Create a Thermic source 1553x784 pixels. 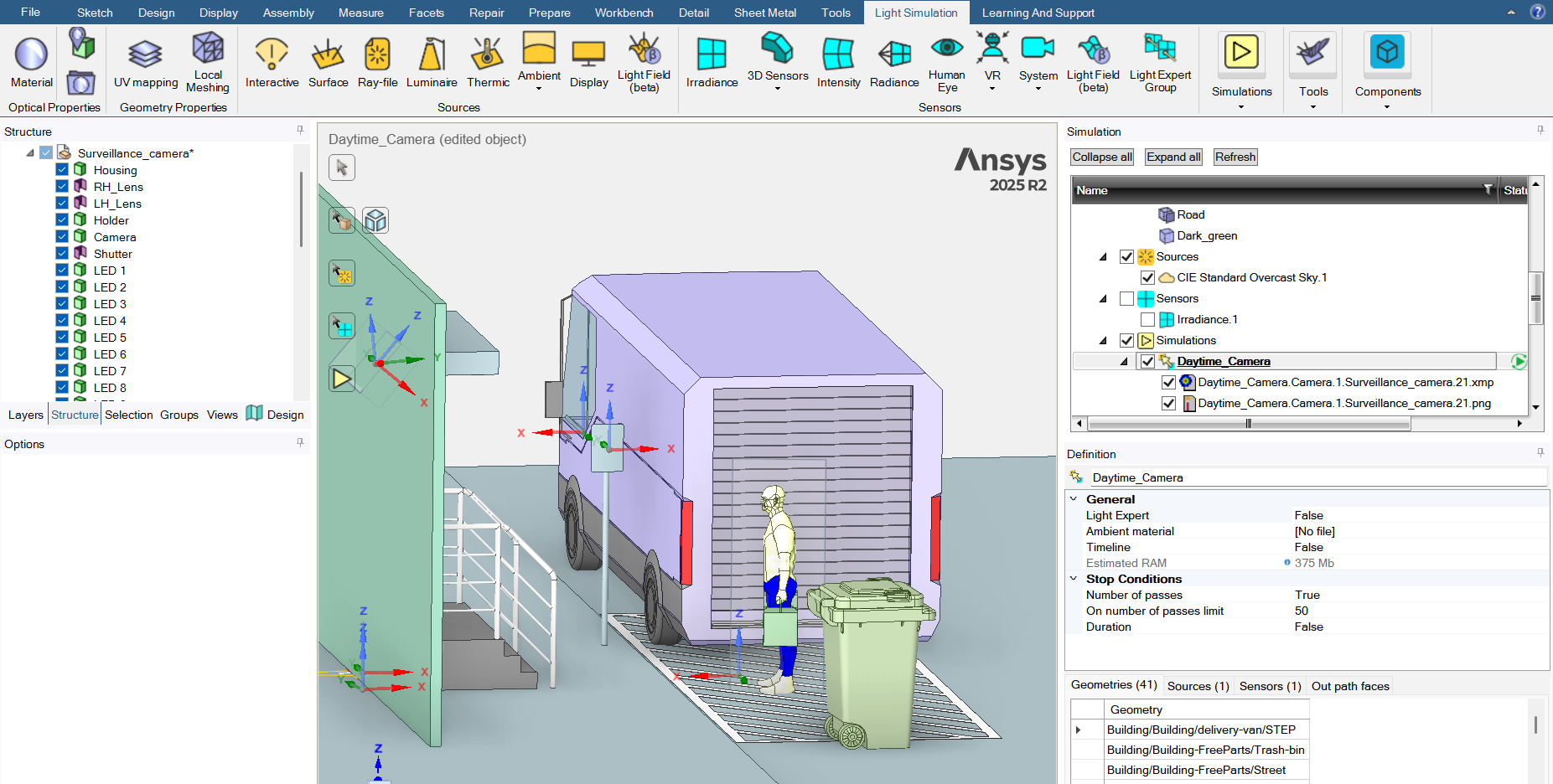pos(488,63)
